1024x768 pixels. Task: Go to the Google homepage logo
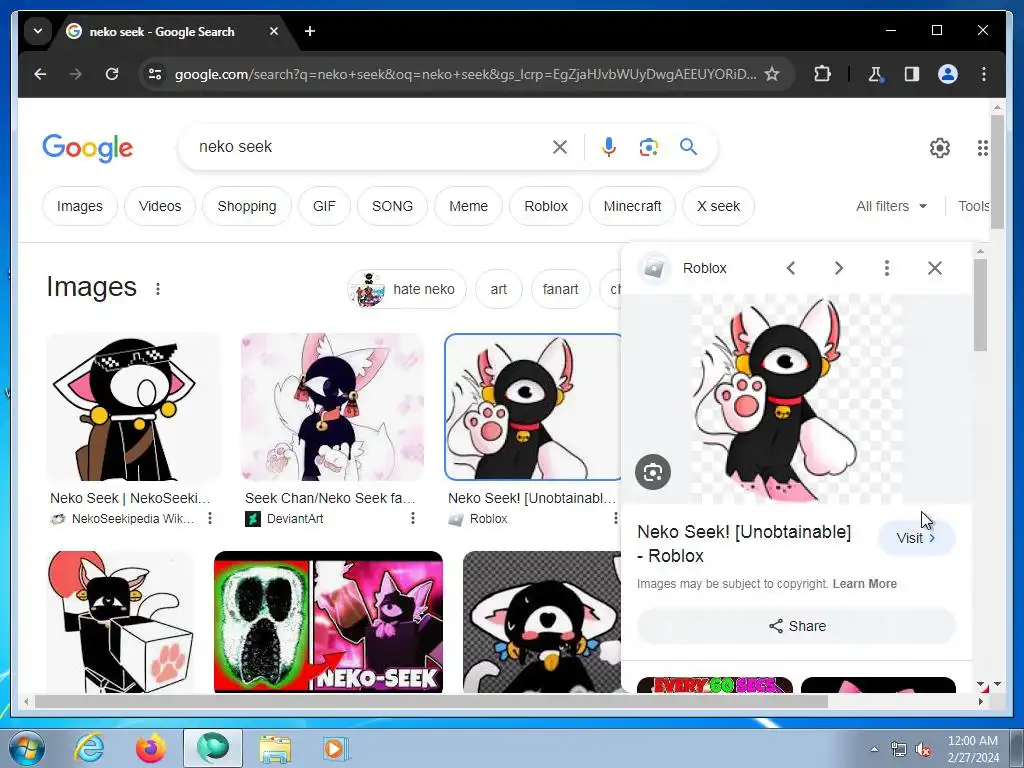88,148
